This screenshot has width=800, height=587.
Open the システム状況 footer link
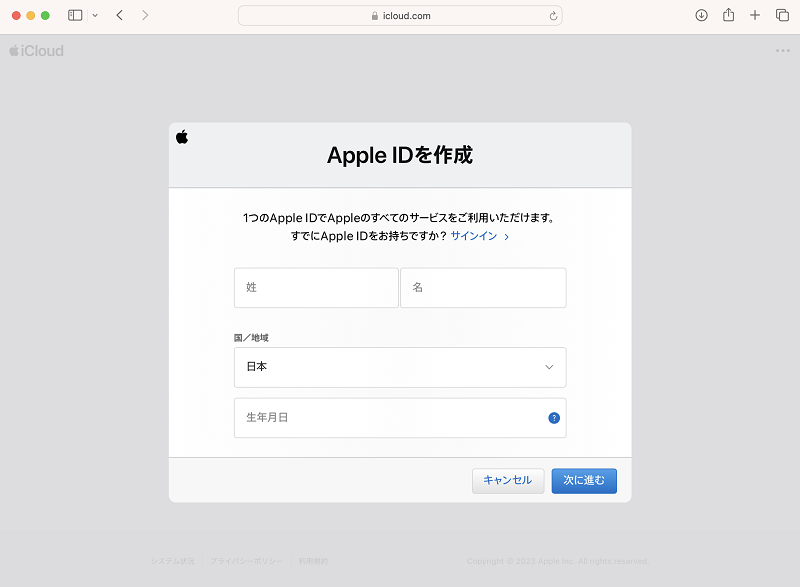(173, 561)
